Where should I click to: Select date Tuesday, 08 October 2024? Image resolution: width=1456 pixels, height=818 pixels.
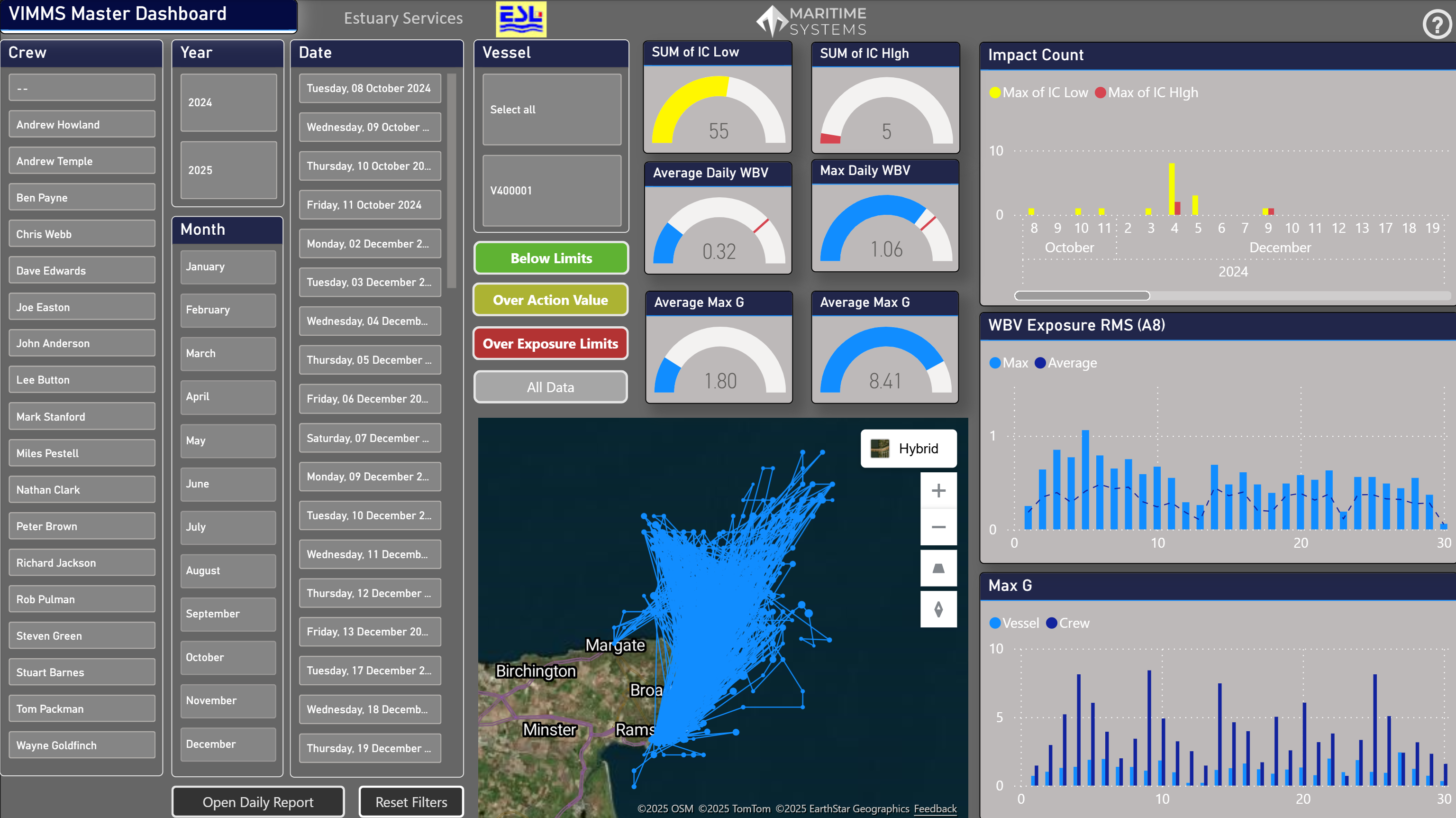coord(370,88)
